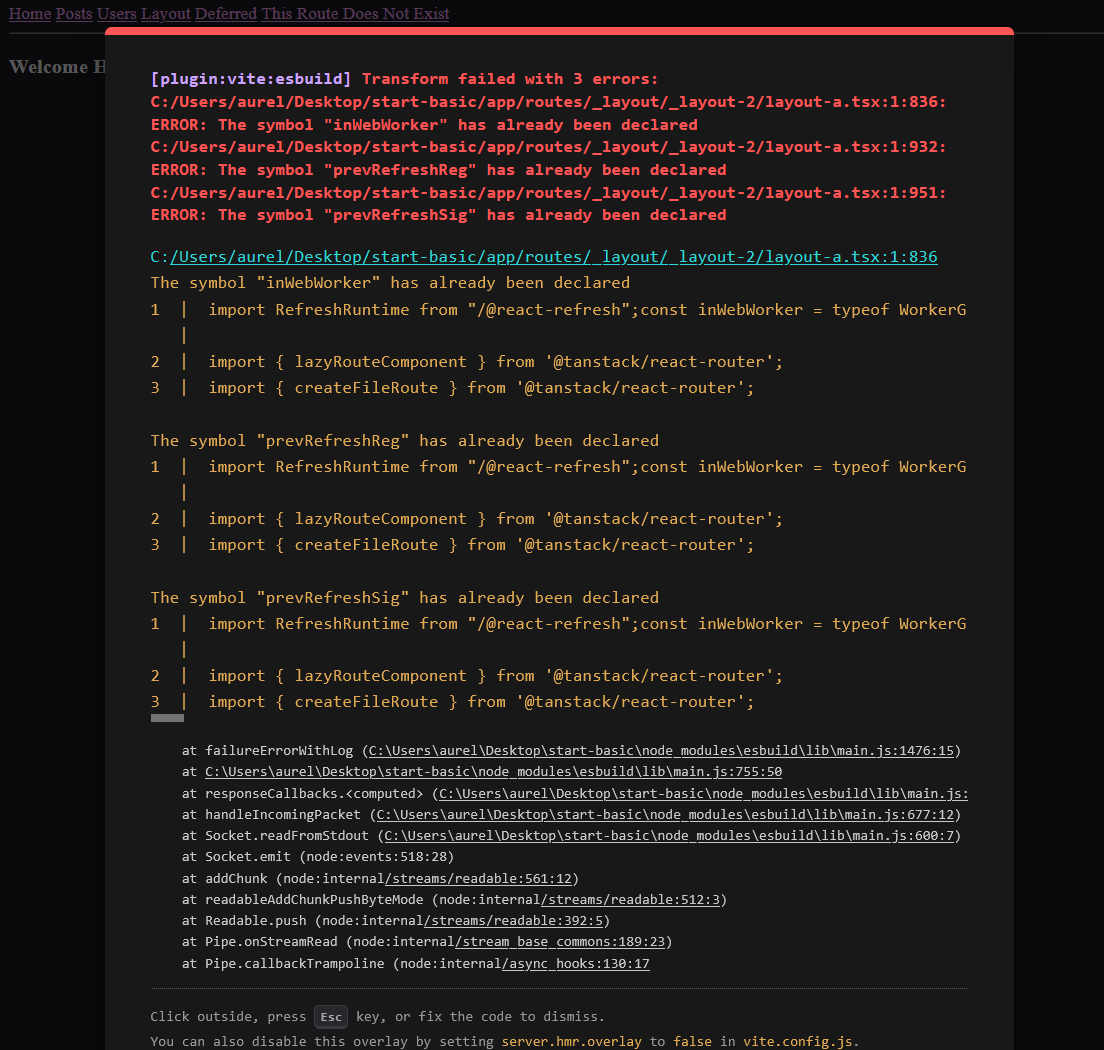Screen dimensions: 1104x1050
Task: Open streams/readable:512:3 stack link
Action: click(631, 900)
